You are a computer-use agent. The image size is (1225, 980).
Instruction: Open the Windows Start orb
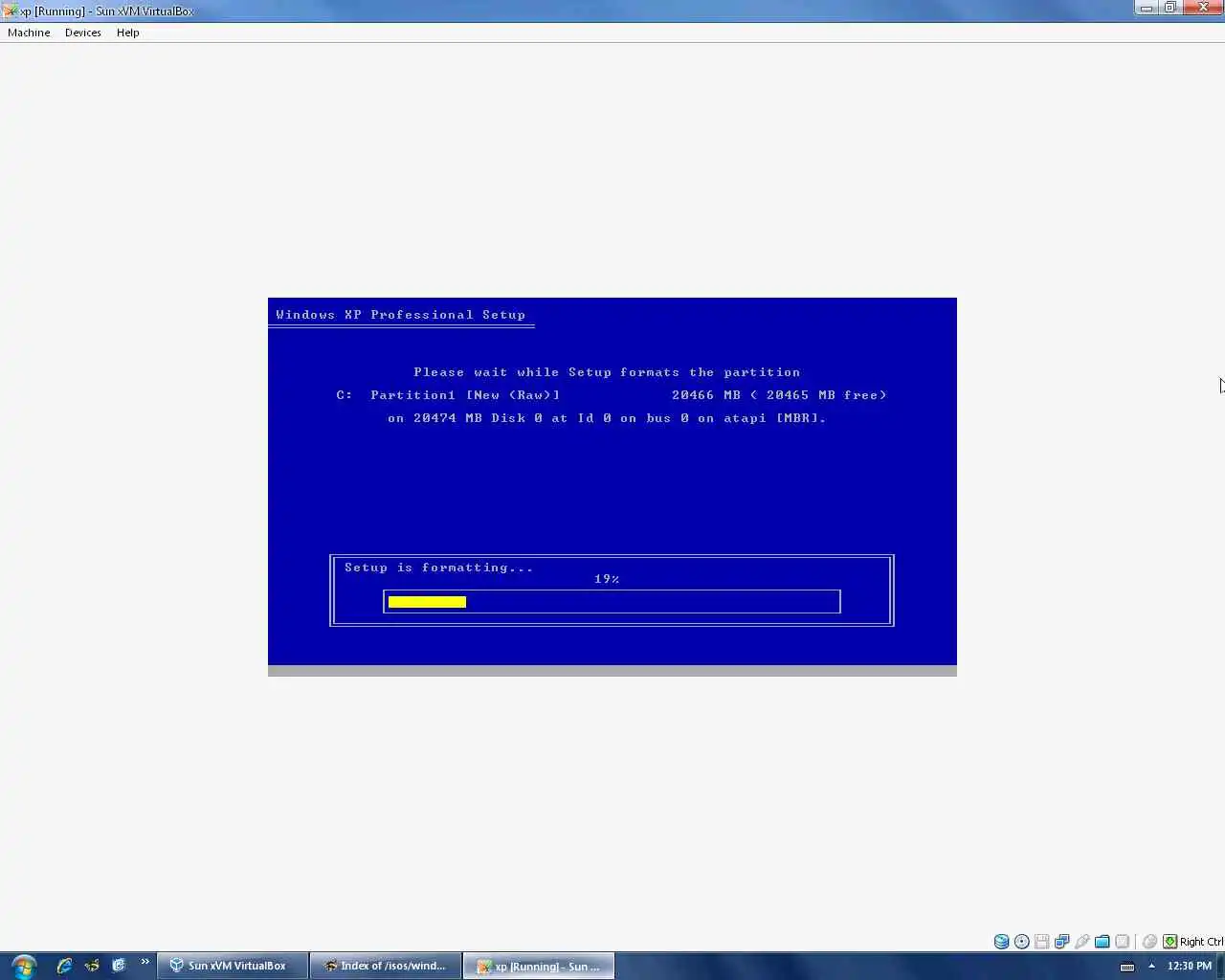tap(23, 966)
